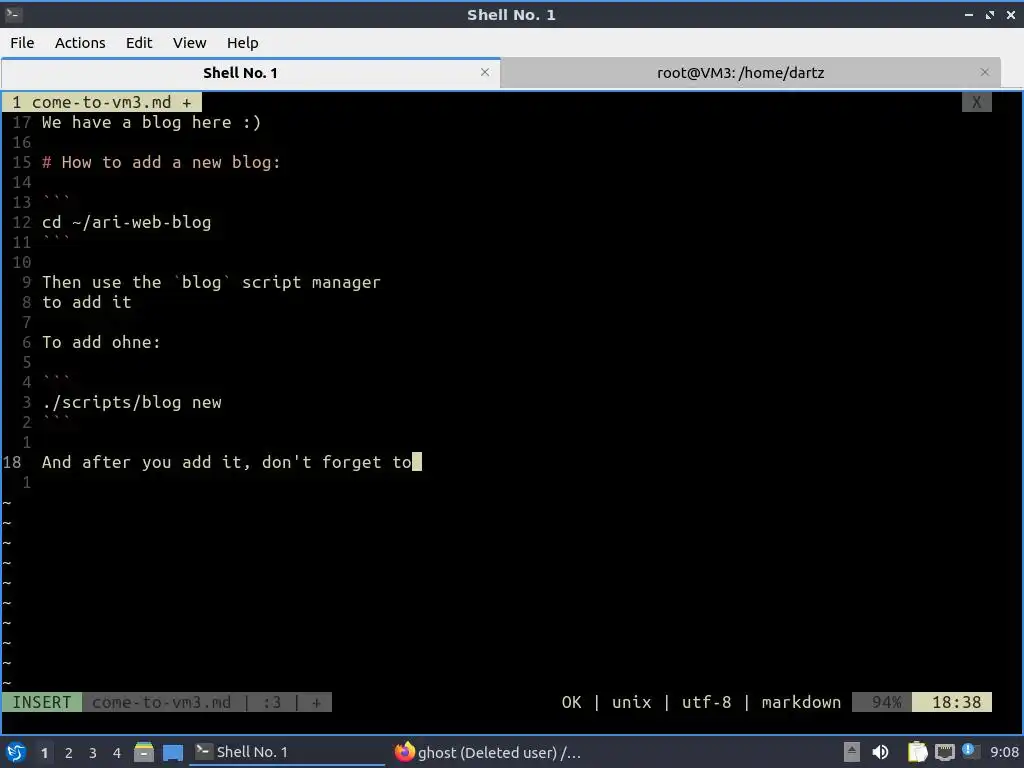Viewport: 1024px width, 768px height.
Task: Click the line 'And after you add it, don't forget to'
Action: click(227, 462)
